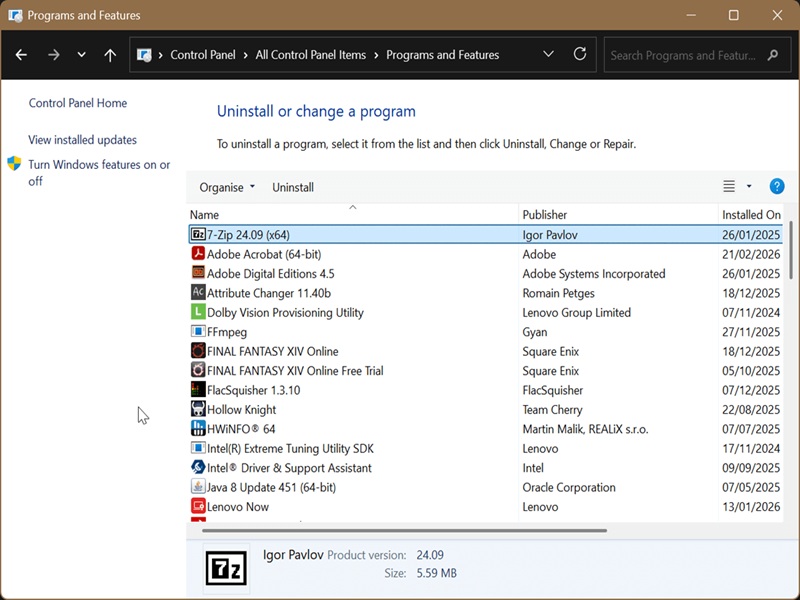Expand chevron after Control Panel breadcrumb
800x600 pixels.
tap(245, 55)
